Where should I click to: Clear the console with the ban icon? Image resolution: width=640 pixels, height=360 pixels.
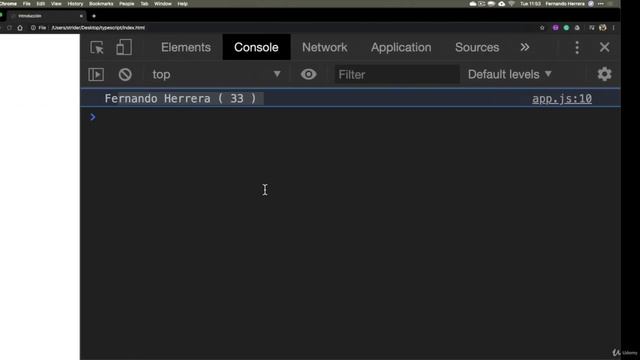pos(125,74)
